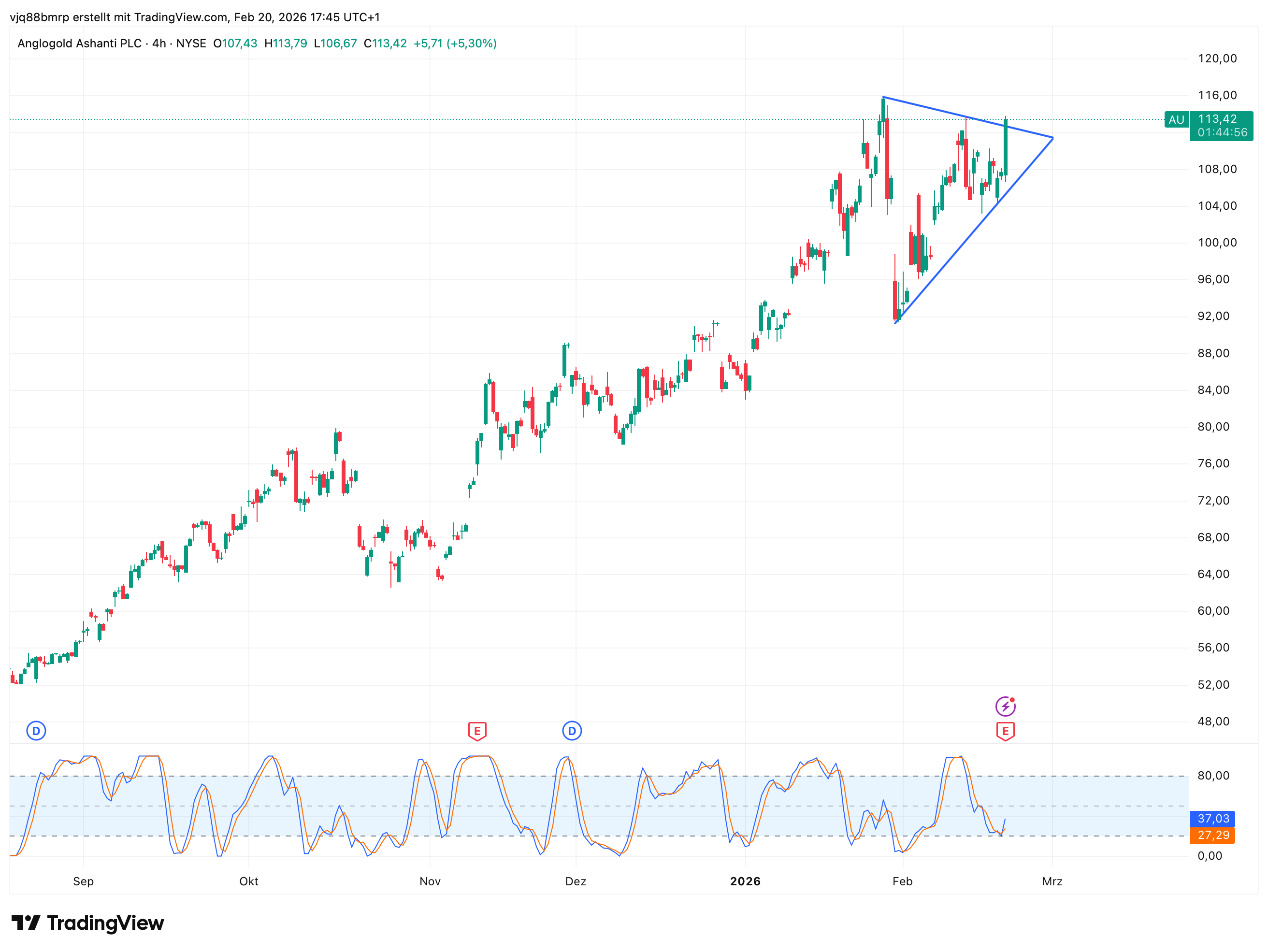
Task: Click the blue stochastic value 37,03
Action: pos(1213,819)
